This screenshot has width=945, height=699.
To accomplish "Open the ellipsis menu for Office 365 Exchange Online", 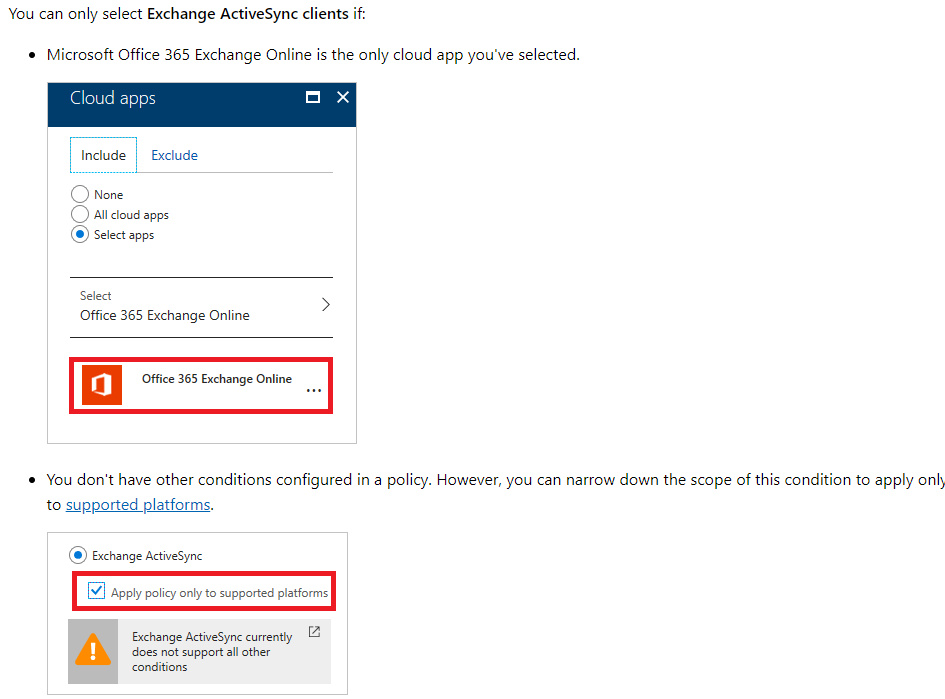I will pyautogui.click(x=314, y=391).
